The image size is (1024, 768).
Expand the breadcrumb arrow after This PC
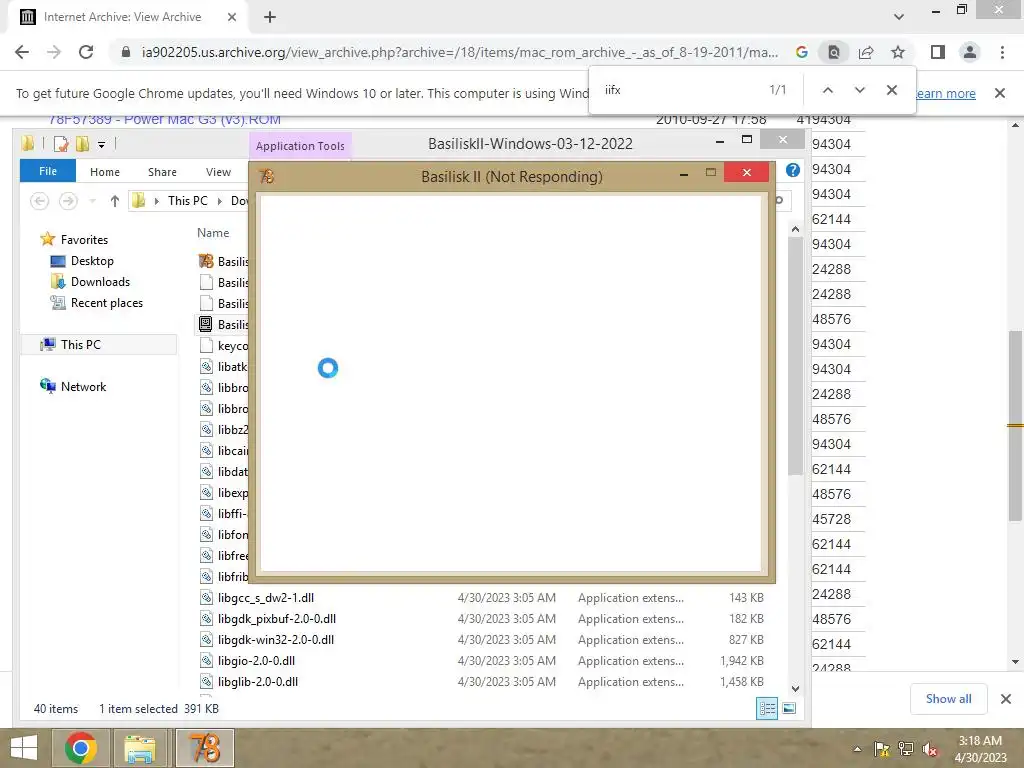(220, 201)
